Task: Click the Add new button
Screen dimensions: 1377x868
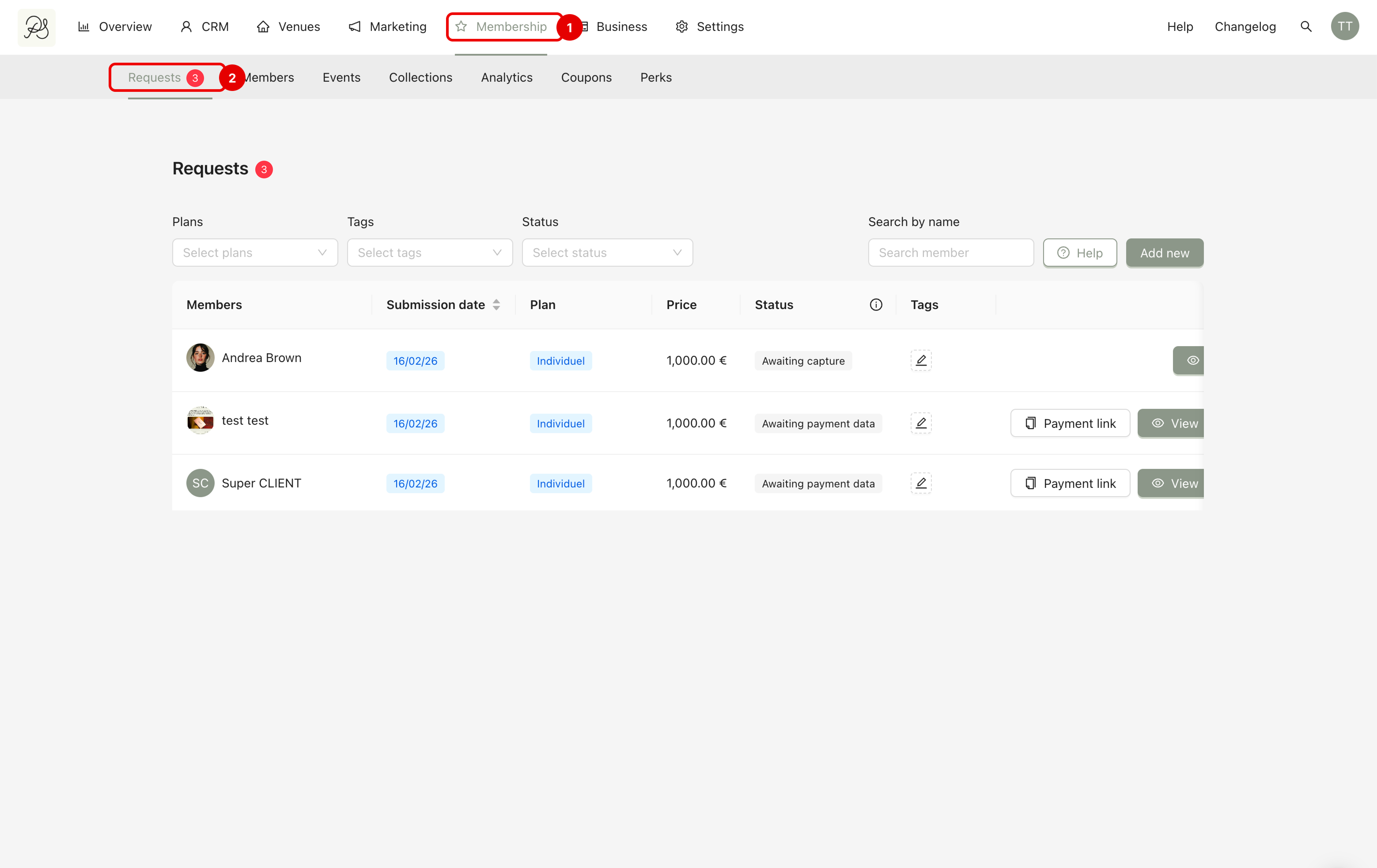Action: pyautogui.click(x=1164, y=253)
